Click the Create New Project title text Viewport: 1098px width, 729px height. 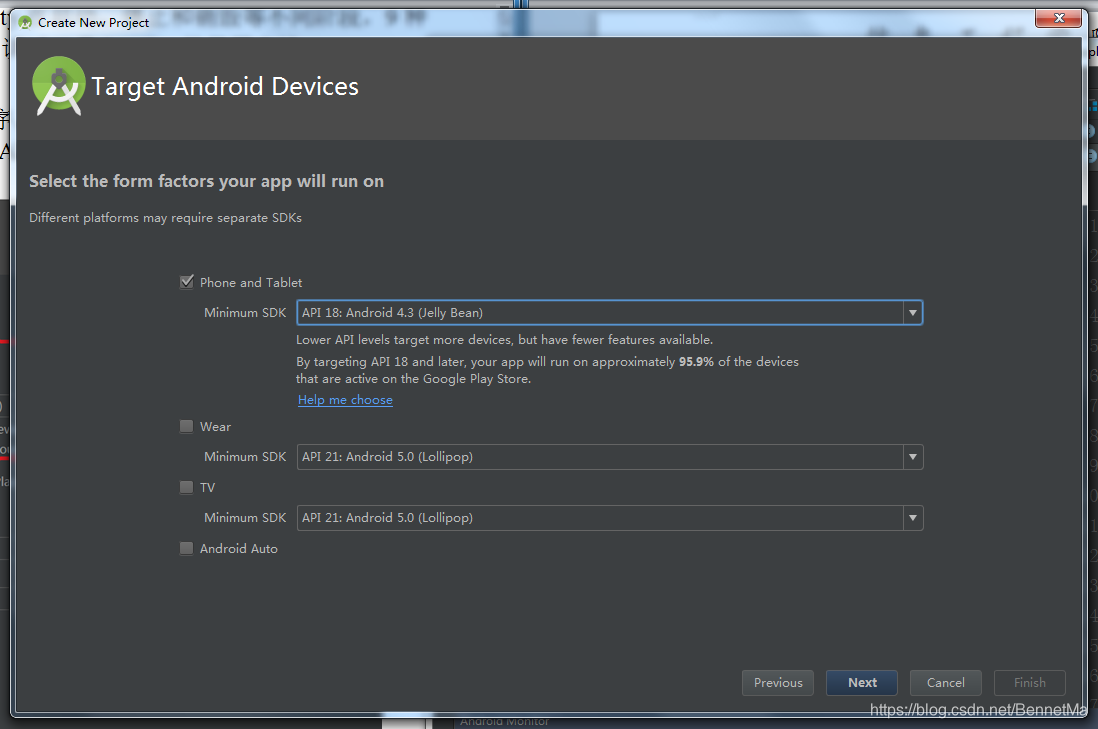coord(93,22)
